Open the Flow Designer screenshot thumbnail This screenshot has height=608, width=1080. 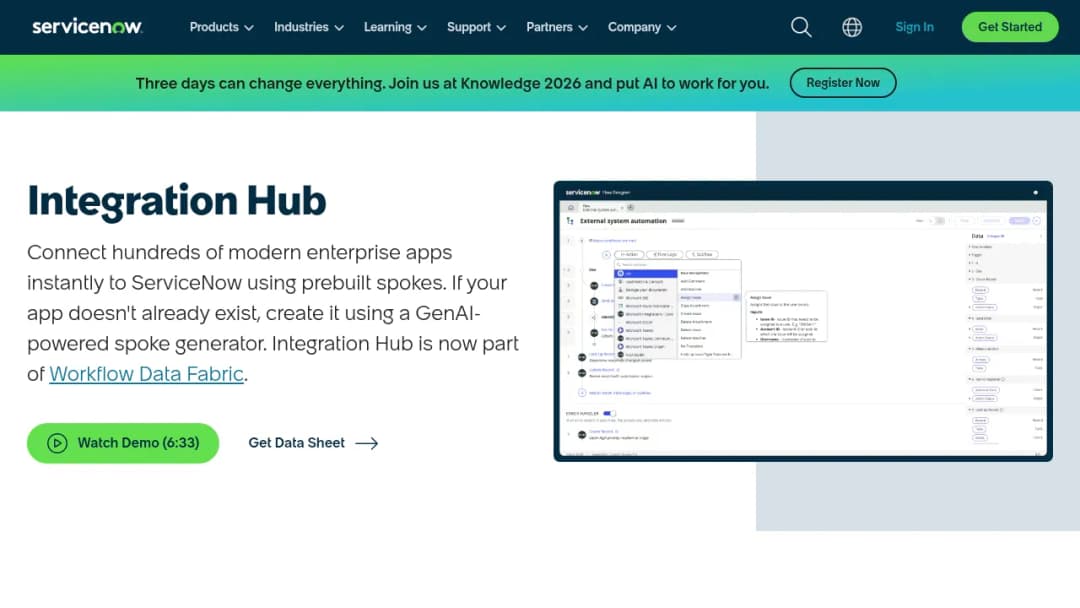coord(802,321)
